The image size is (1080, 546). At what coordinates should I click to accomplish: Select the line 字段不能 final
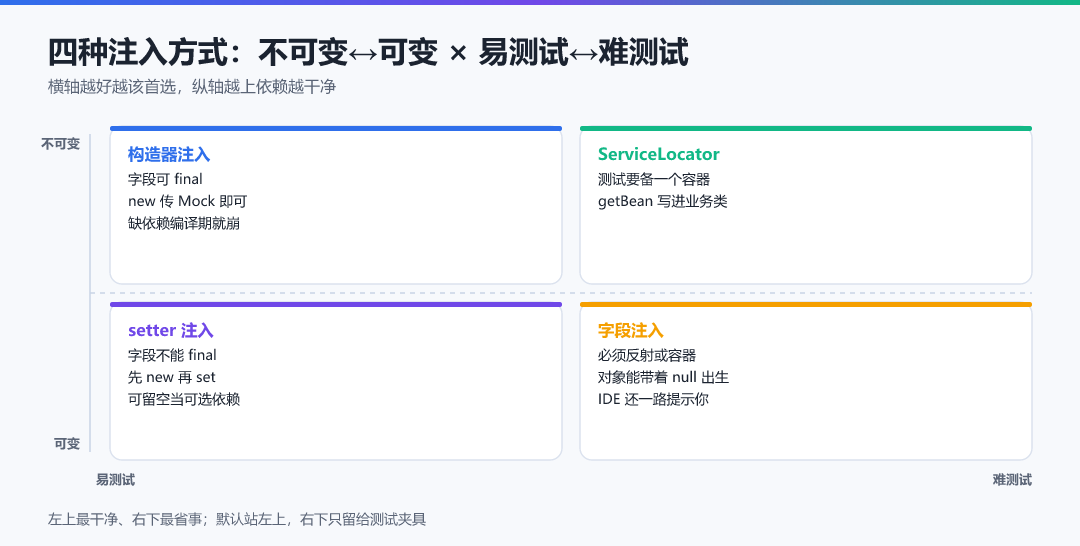(172, 355)
